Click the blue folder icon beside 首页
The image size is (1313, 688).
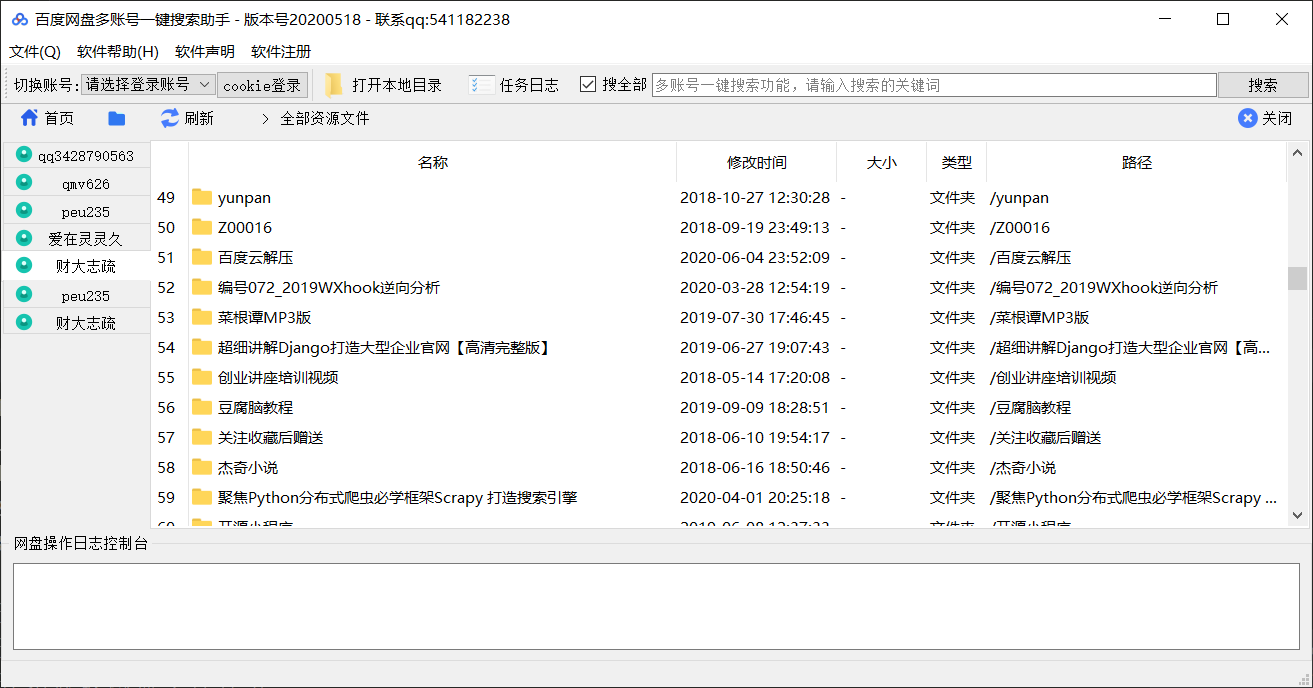(x=116, y=117)
